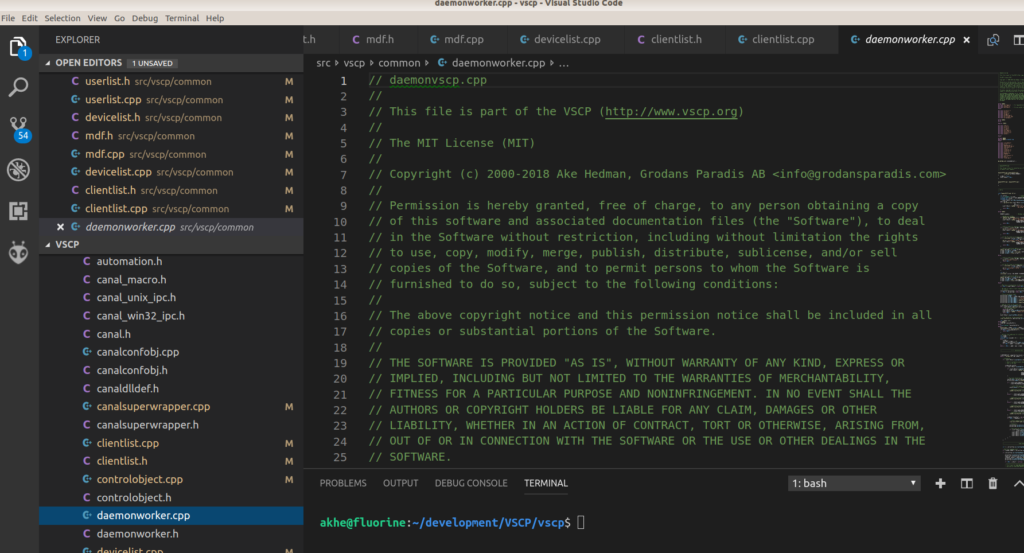Maximize the panel with the chevron up icon

pos(1018,483)
